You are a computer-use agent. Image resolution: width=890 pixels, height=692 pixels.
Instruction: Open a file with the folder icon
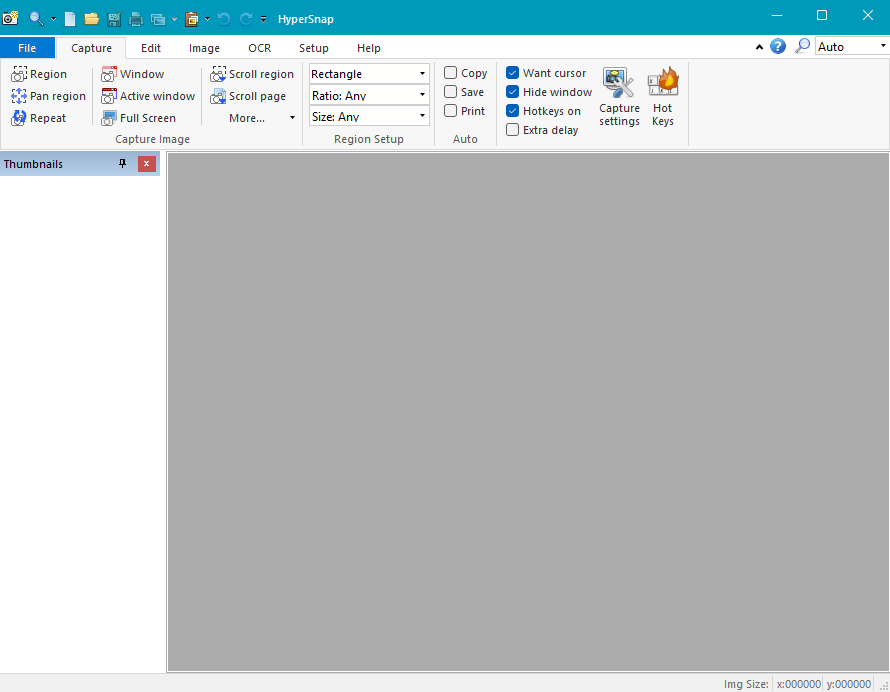pos(91,19)
